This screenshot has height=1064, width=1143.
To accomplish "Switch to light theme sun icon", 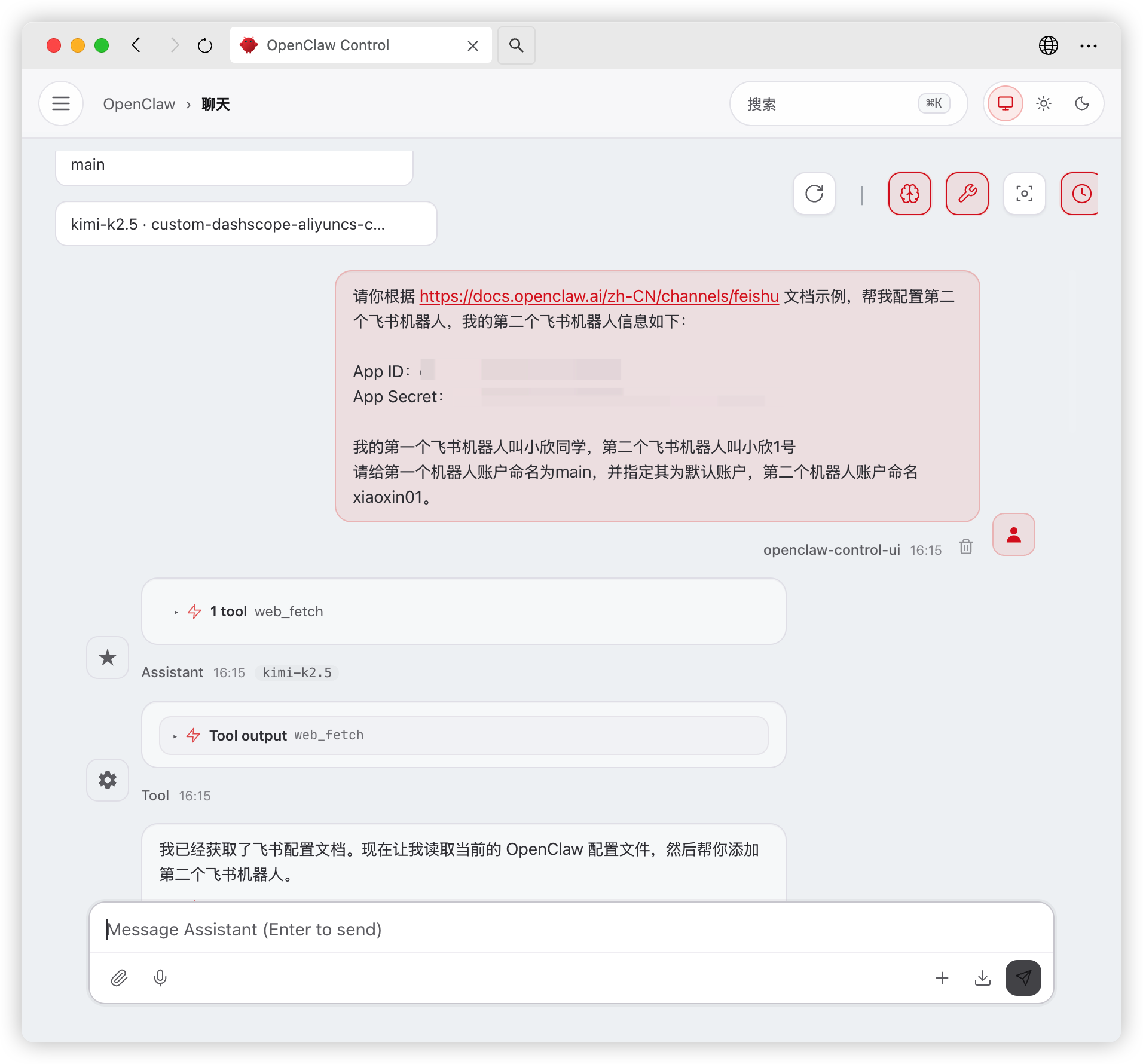I will click(x=1044, y=104).
